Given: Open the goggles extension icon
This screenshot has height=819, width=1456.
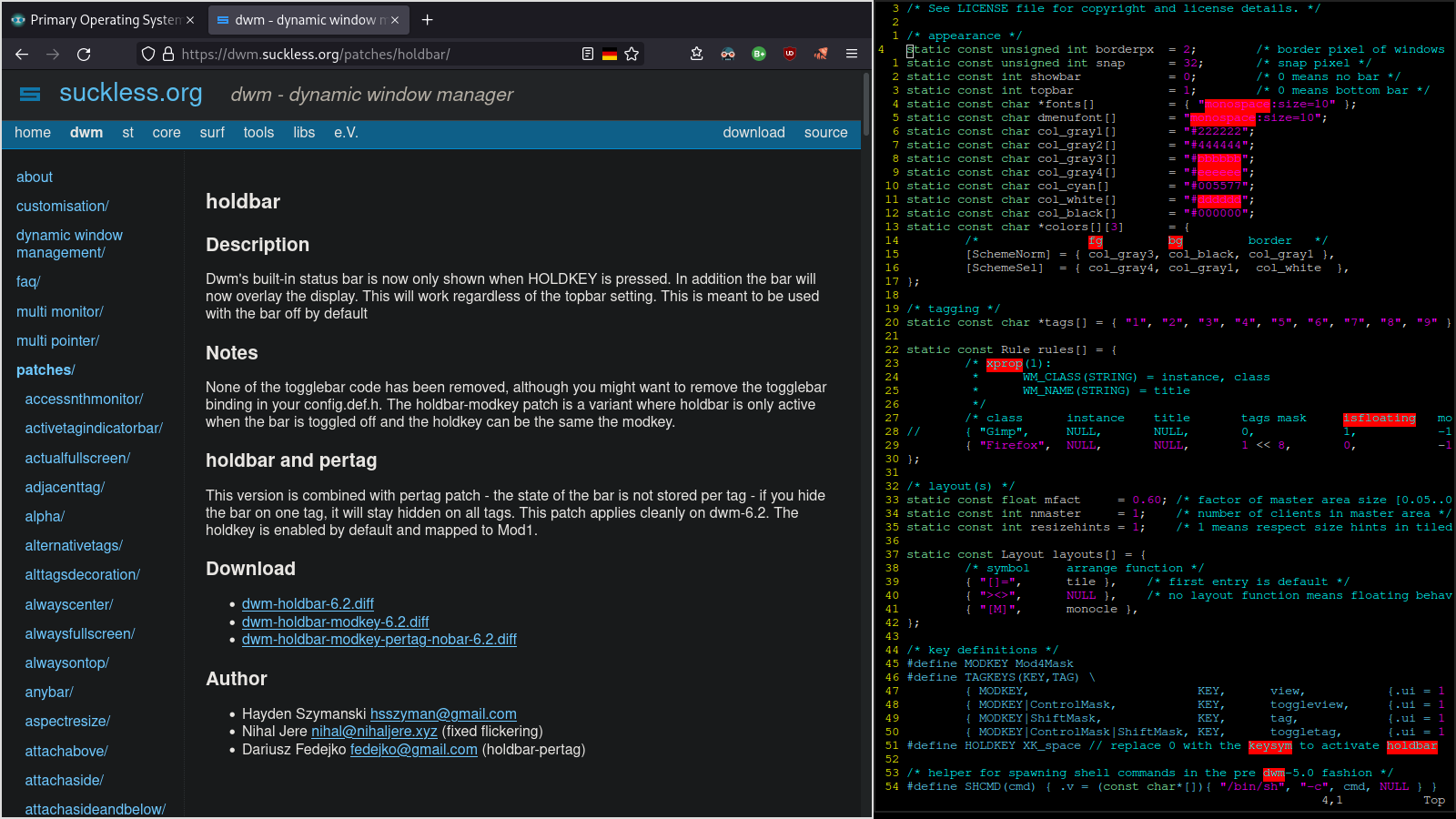Looking at the screenshot, I should [x=728, y=55].
